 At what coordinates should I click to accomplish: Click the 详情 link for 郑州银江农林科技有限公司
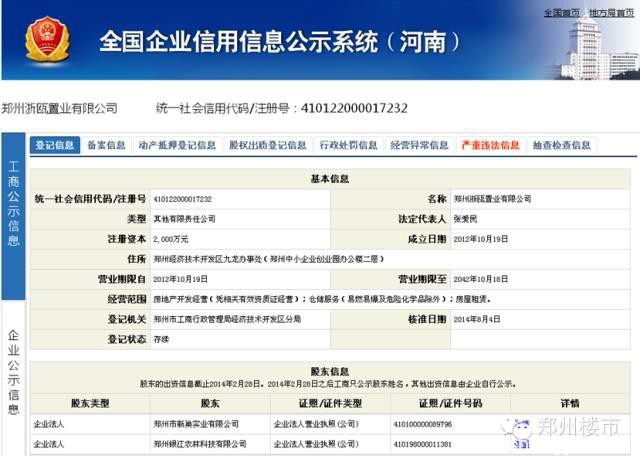(521, 444)
